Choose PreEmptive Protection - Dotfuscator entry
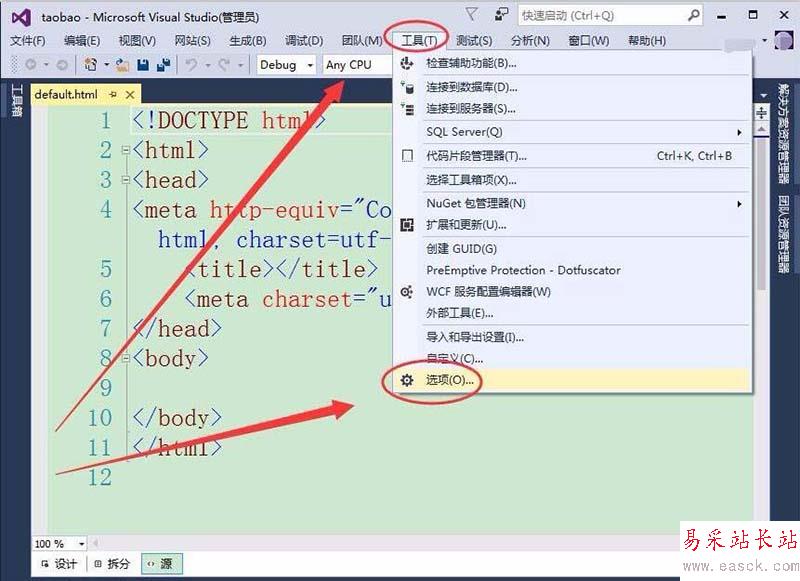This screenshot has width=800, height=581. tap(571, 270)
